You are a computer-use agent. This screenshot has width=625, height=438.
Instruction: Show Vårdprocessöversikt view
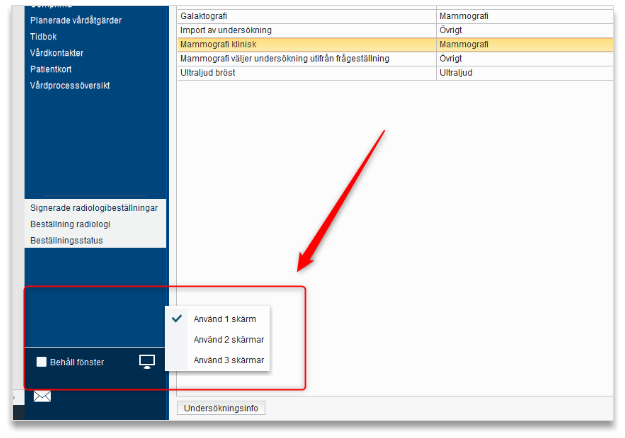[x=70, y=85]
